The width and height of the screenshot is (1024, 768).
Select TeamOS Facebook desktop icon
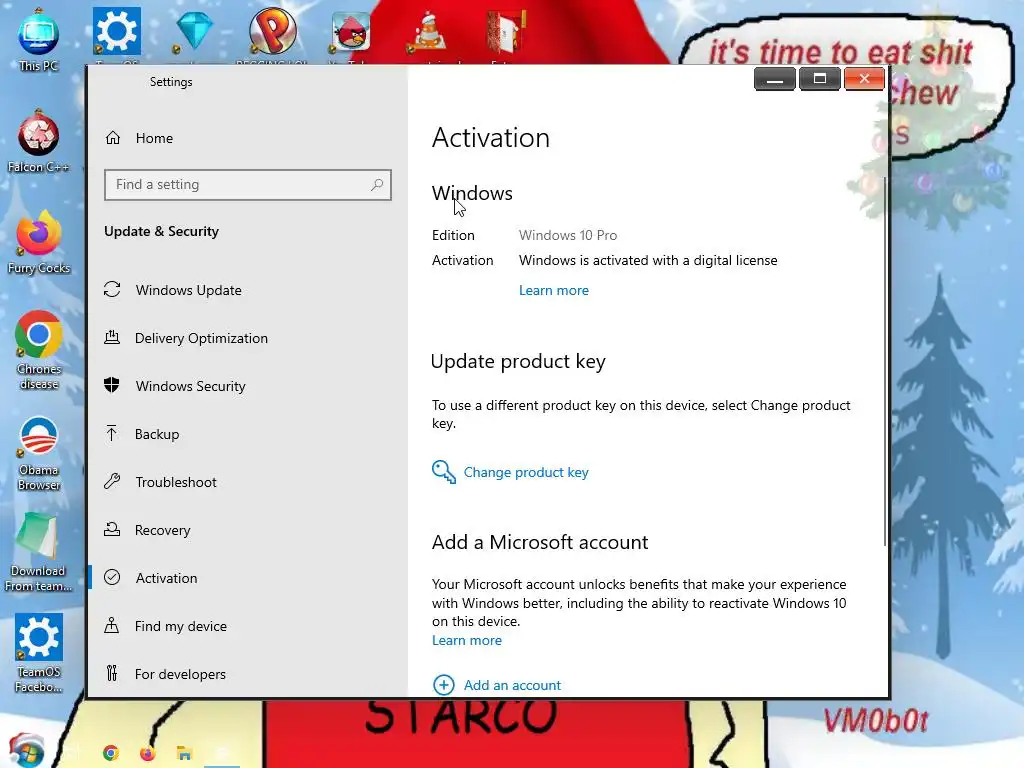(39, 653)
